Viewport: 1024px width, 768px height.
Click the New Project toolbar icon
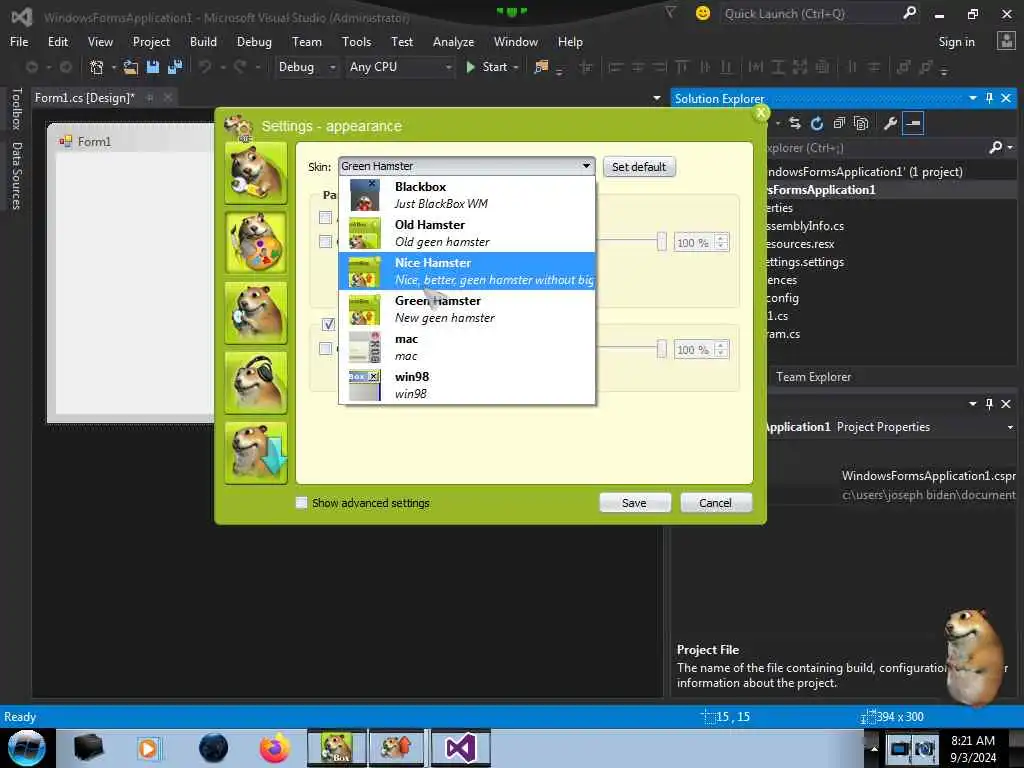(97, 67)
